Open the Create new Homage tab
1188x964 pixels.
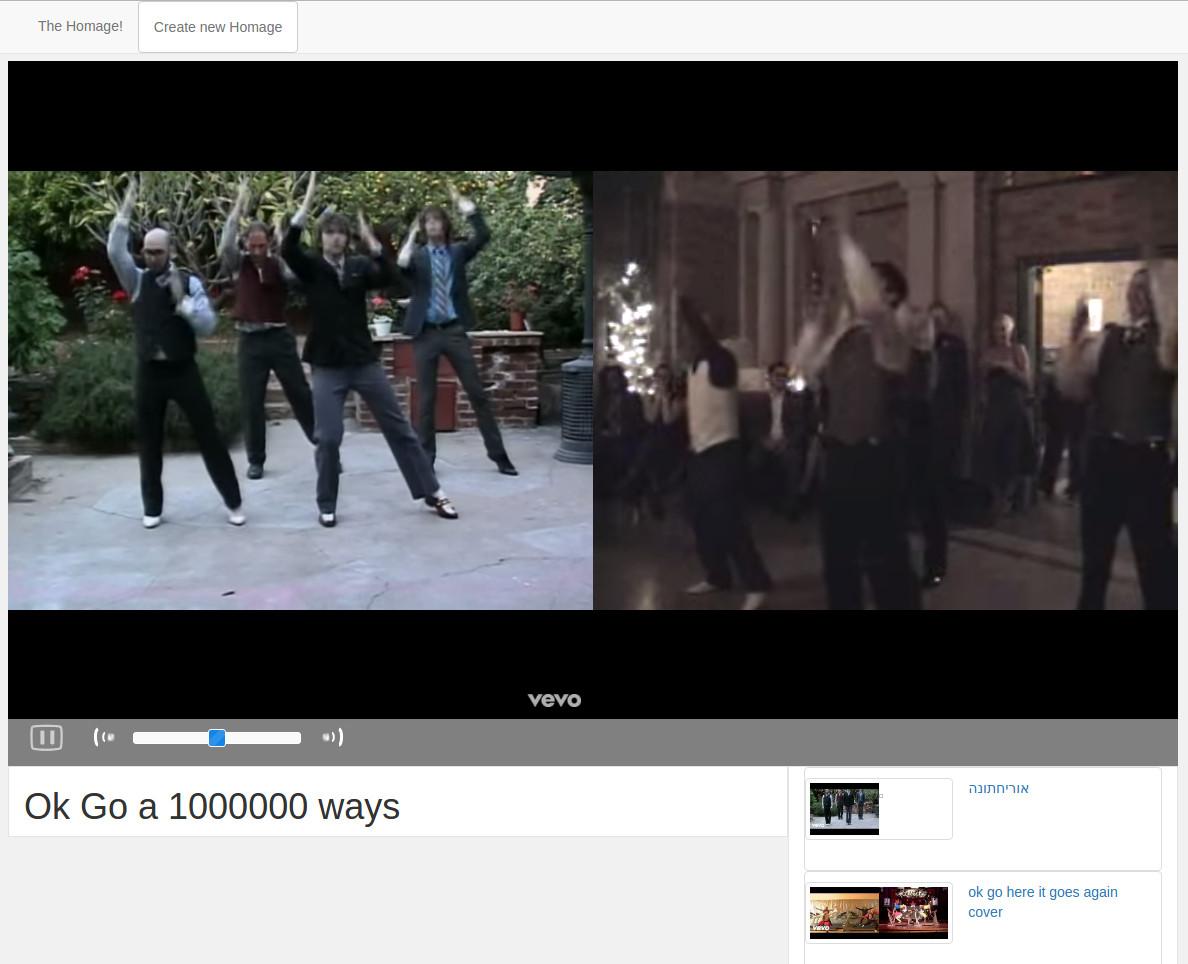(x=217, y=27)
